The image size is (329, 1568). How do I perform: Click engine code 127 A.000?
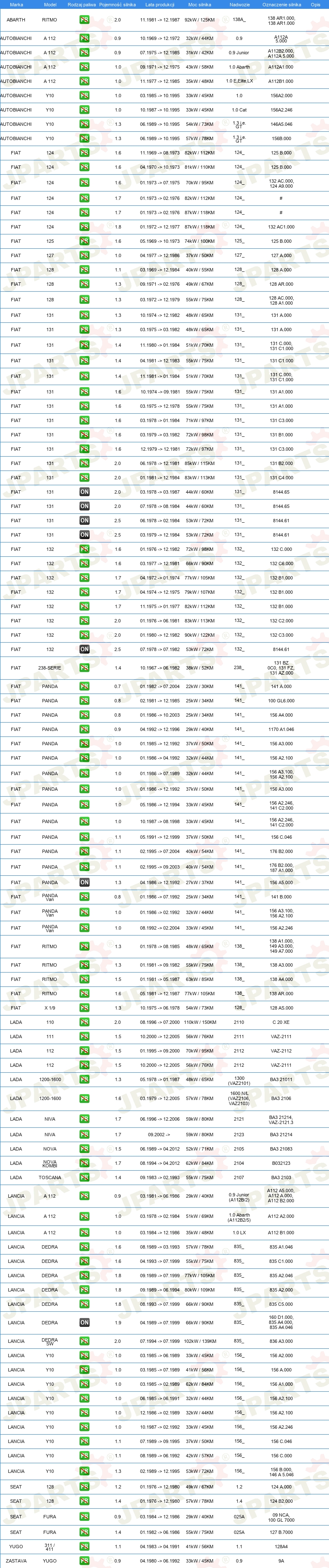(281, 256)
